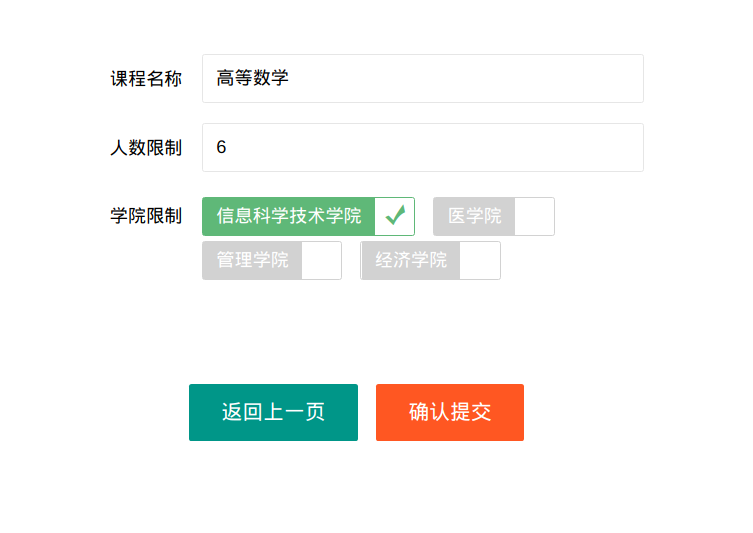The width and height of the screenshot is (753, 533).
Task: Submit the form with 确认提交
Action: tap(450, 412)
